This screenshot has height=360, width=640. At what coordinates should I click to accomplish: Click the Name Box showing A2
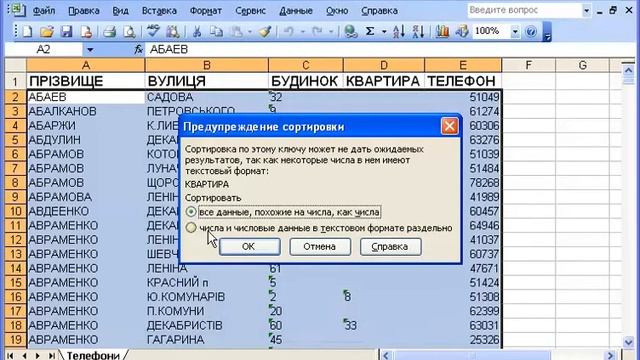coord(44,50)
